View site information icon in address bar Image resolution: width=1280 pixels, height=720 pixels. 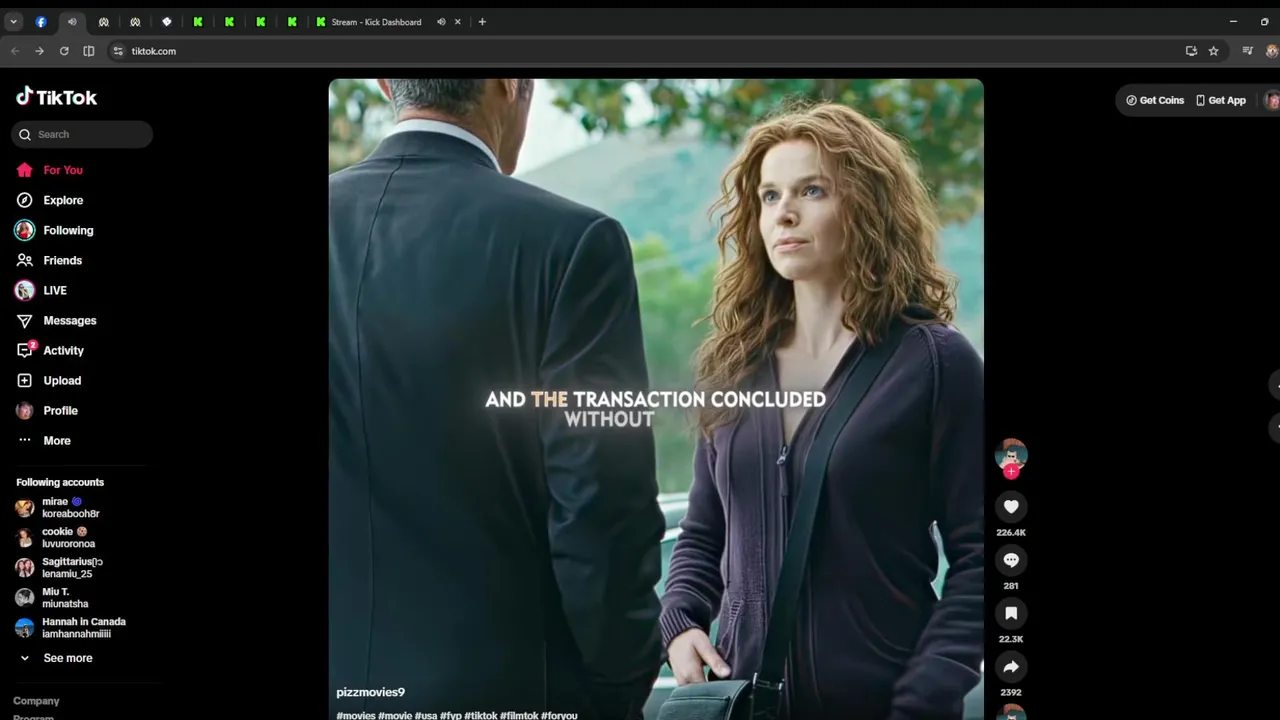pyautogui.click(x=118, y=51)
